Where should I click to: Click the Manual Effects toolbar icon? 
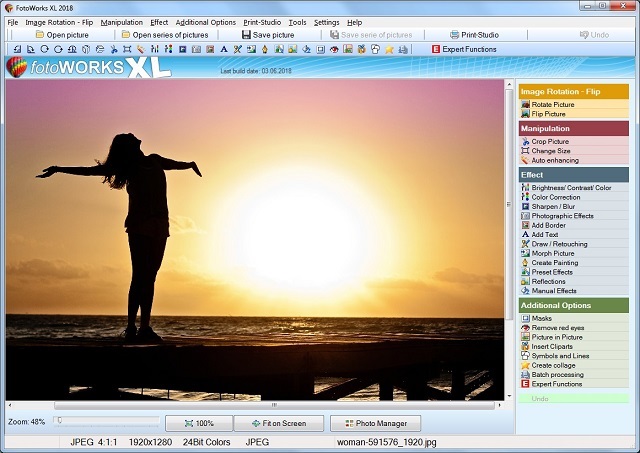[307, 49]
